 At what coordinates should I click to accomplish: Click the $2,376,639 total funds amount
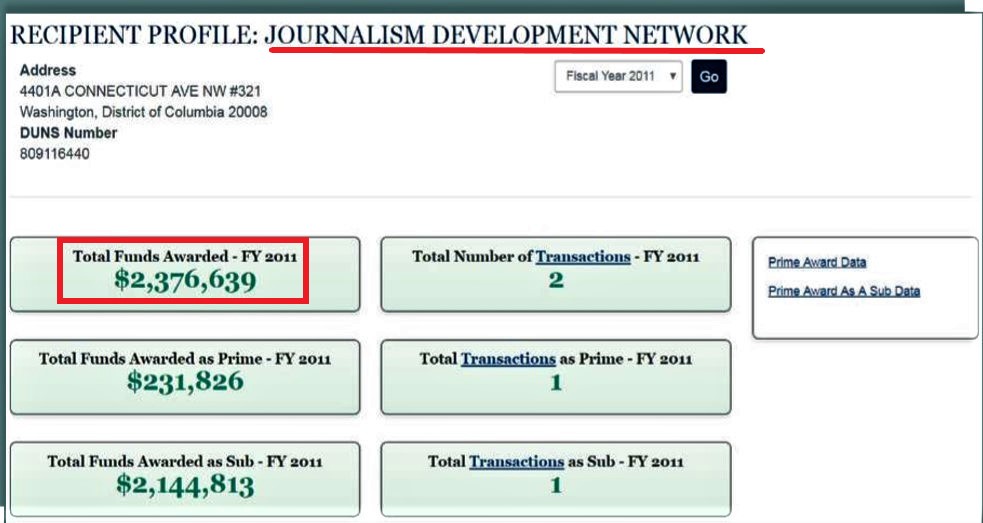[185, 281]
